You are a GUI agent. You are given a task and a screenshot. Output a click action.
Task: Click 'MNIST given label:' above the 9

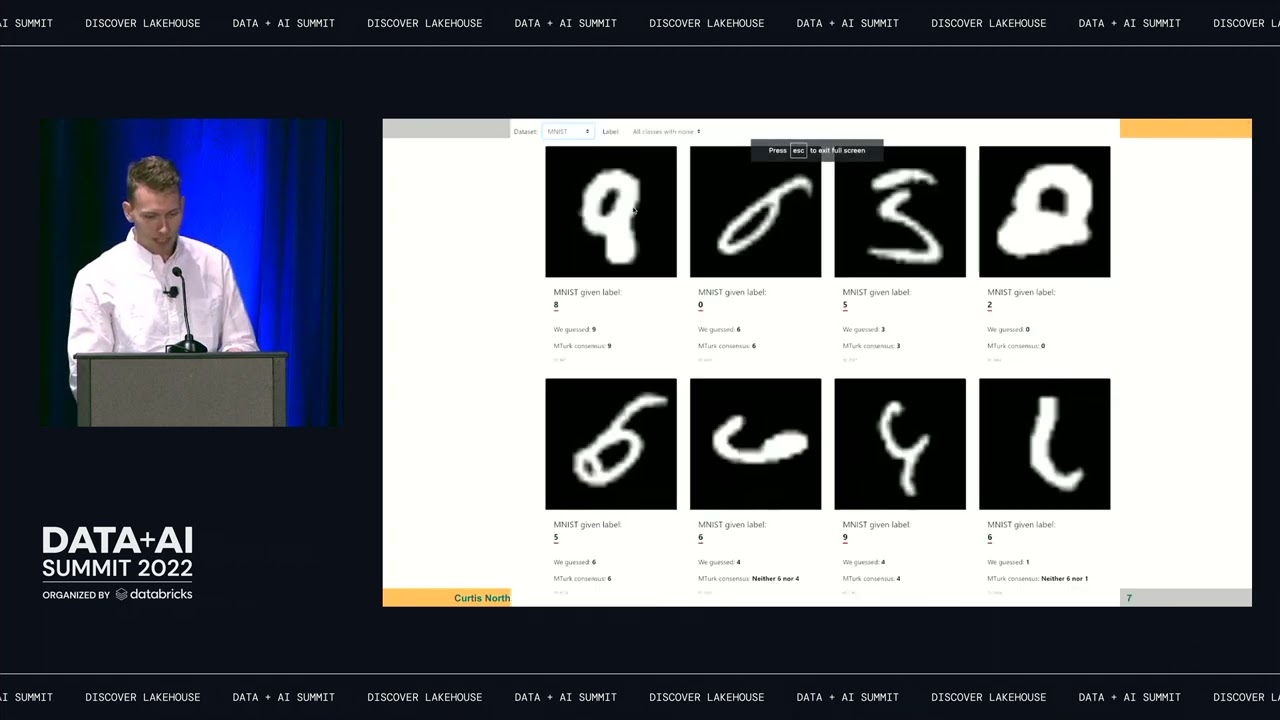(x=876, y=524)
